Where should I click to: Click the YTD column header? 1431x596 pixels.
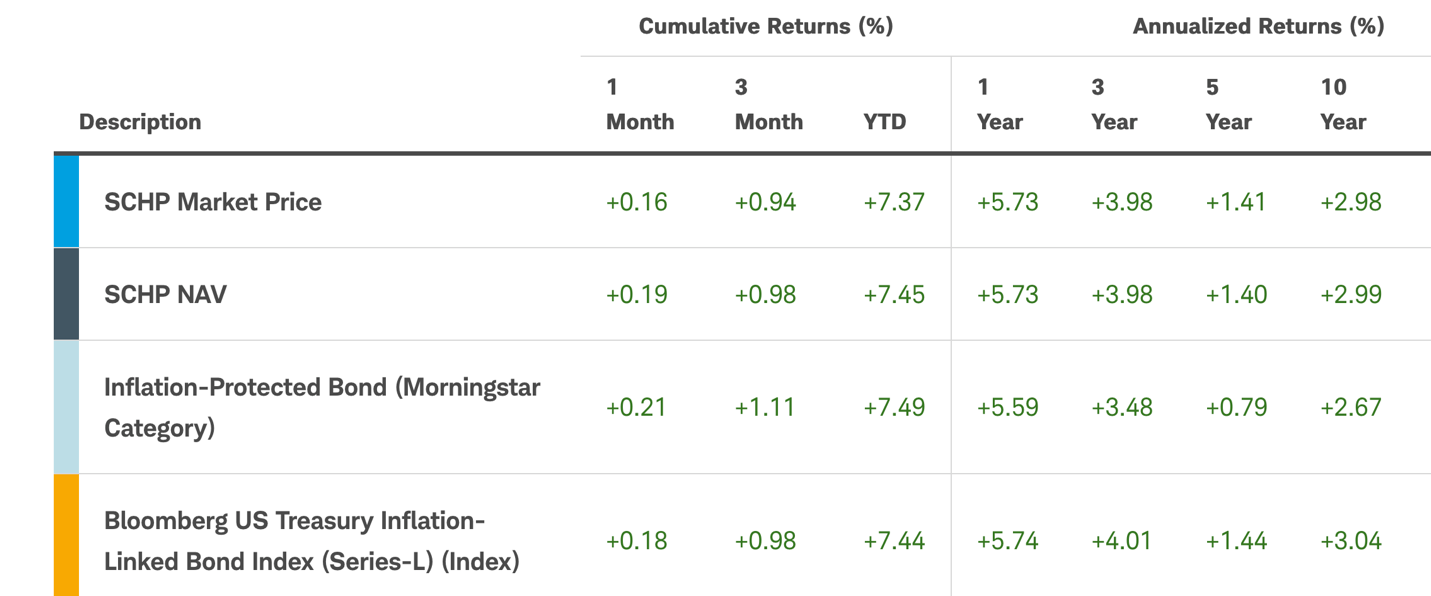click(884, 122)
